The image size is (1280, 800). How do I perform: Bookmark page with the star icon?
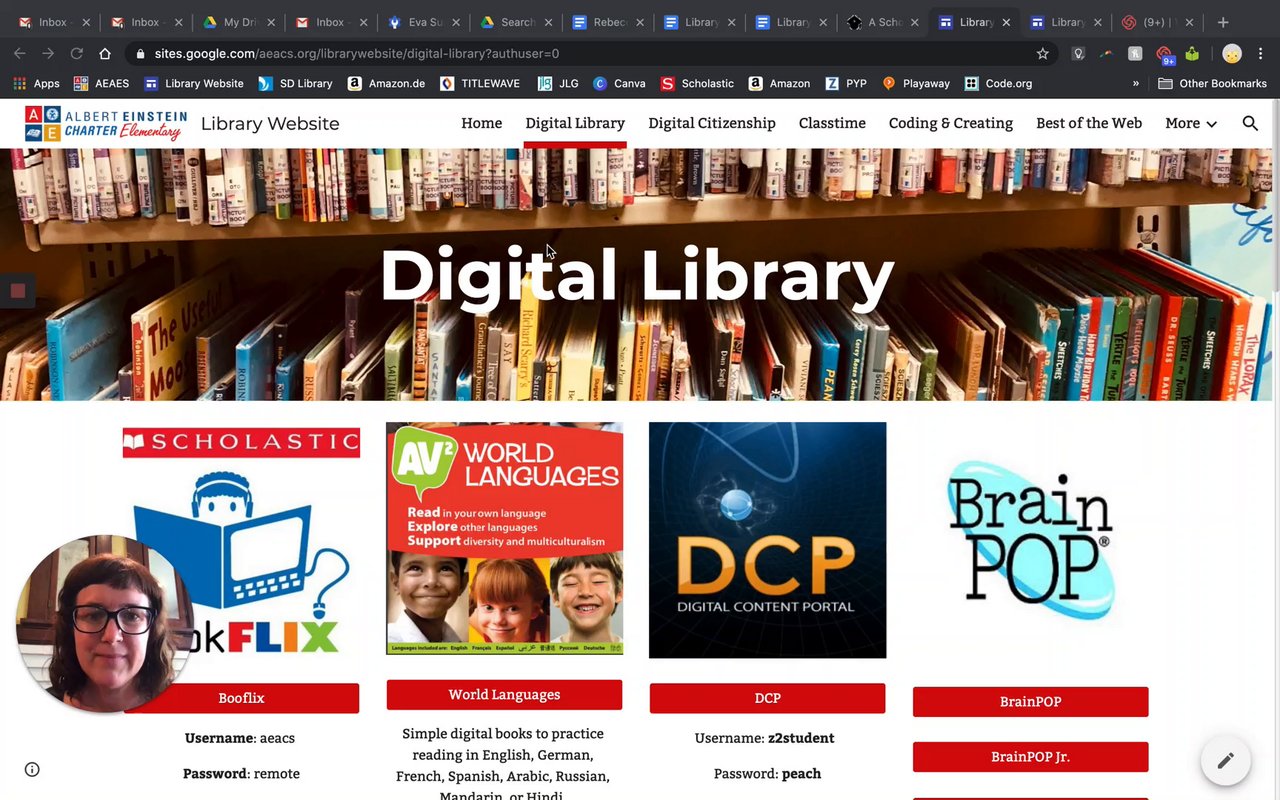tap(1043, 54)
